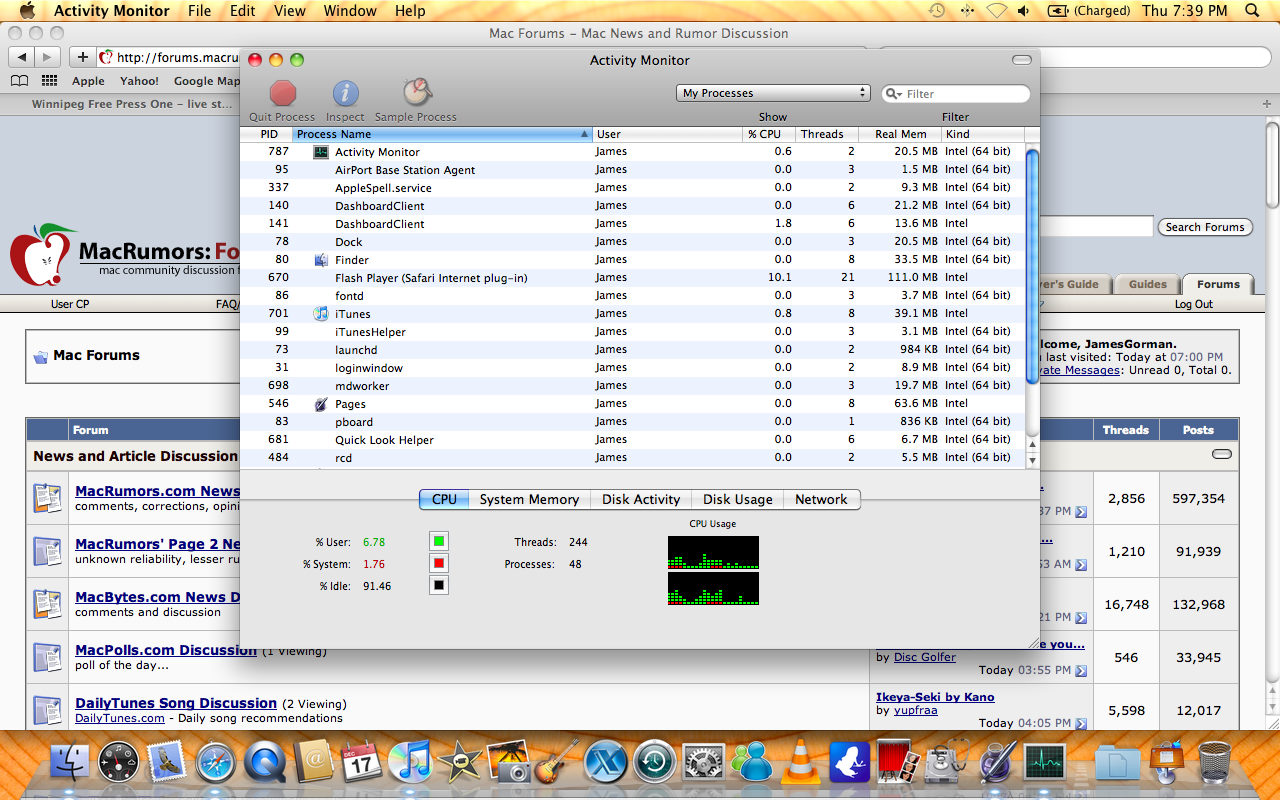Launch iMovie star icon in Dock

(459, 763)
